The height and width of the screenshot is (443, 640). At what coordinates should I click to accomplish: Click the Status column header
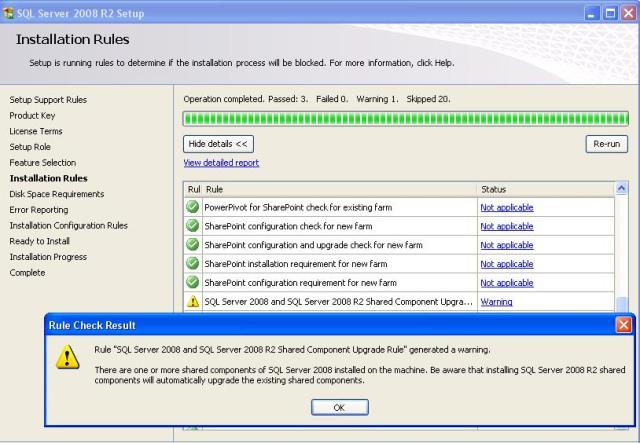pos(546,189)
